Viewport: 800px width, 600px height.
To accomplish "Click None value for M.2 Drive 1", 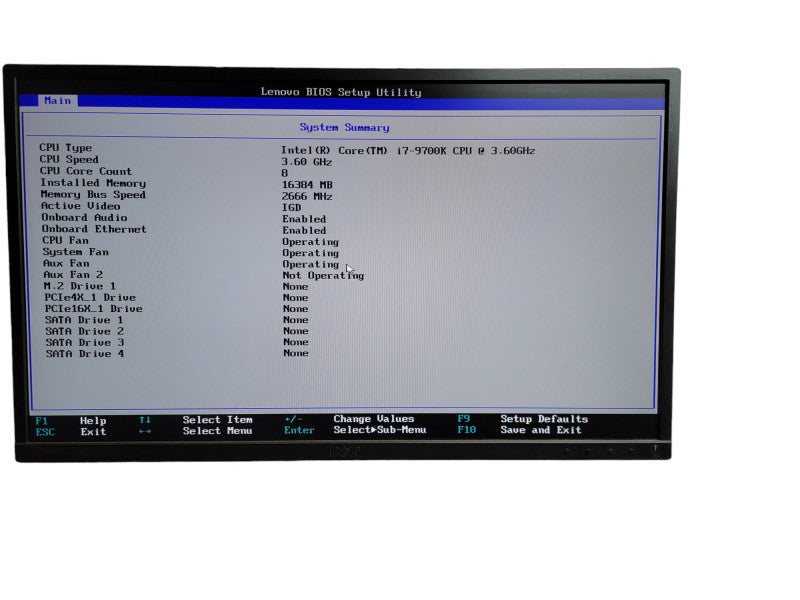I will [295, 287].
